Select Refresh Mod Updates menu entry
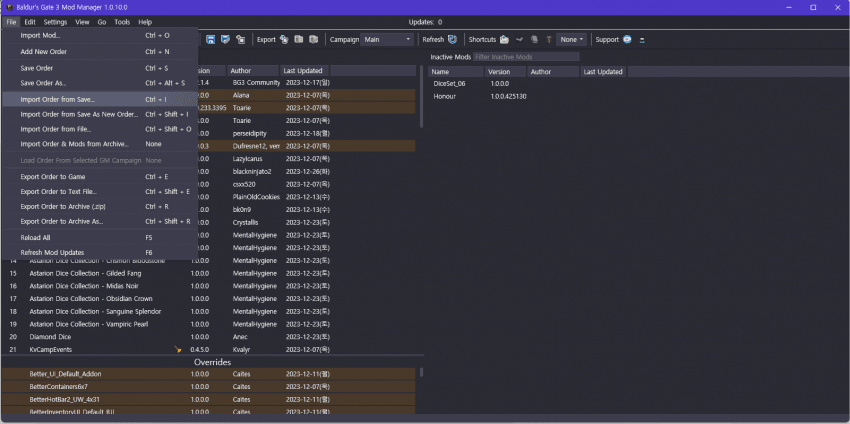 (100, 253)
